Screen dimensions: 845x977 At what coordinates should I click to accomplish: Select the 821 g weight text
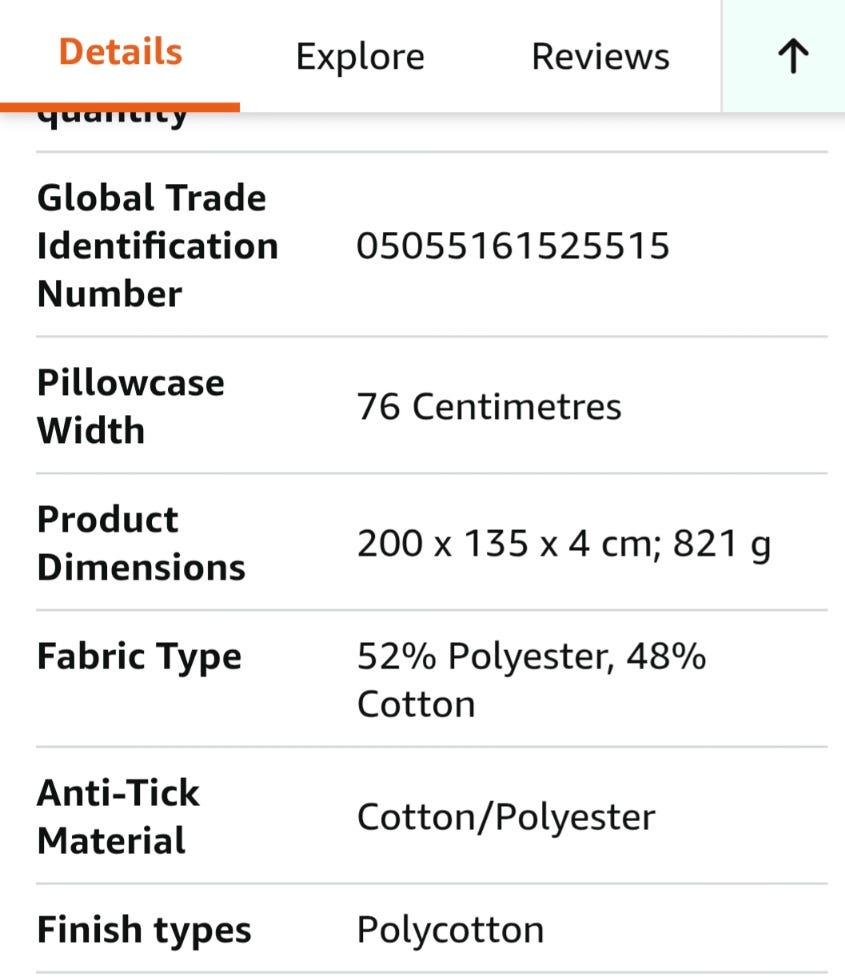[722, 544]
